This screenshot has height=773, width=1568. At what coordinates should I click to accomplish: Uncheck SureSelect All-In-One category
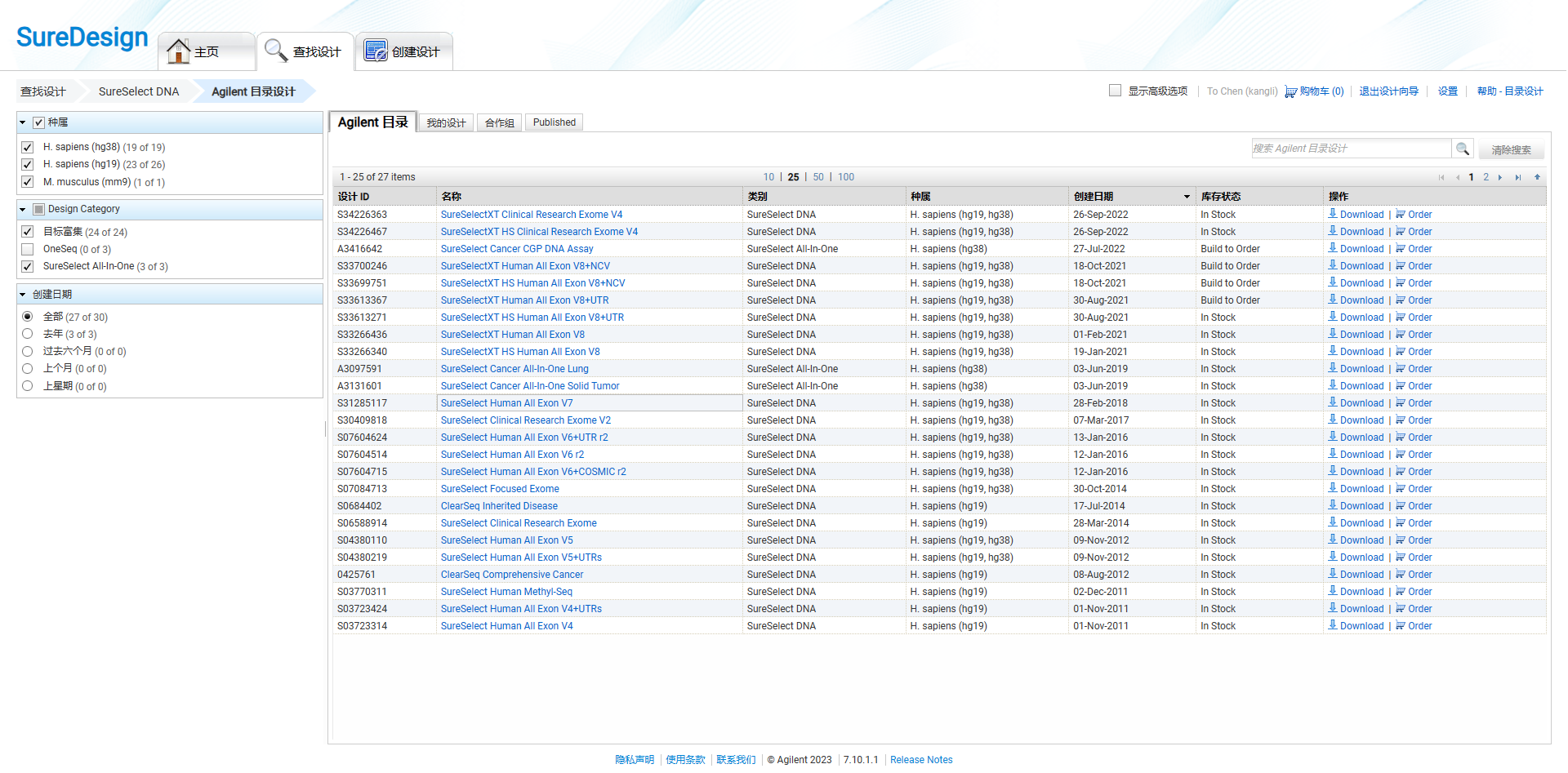tap(28, 266)
